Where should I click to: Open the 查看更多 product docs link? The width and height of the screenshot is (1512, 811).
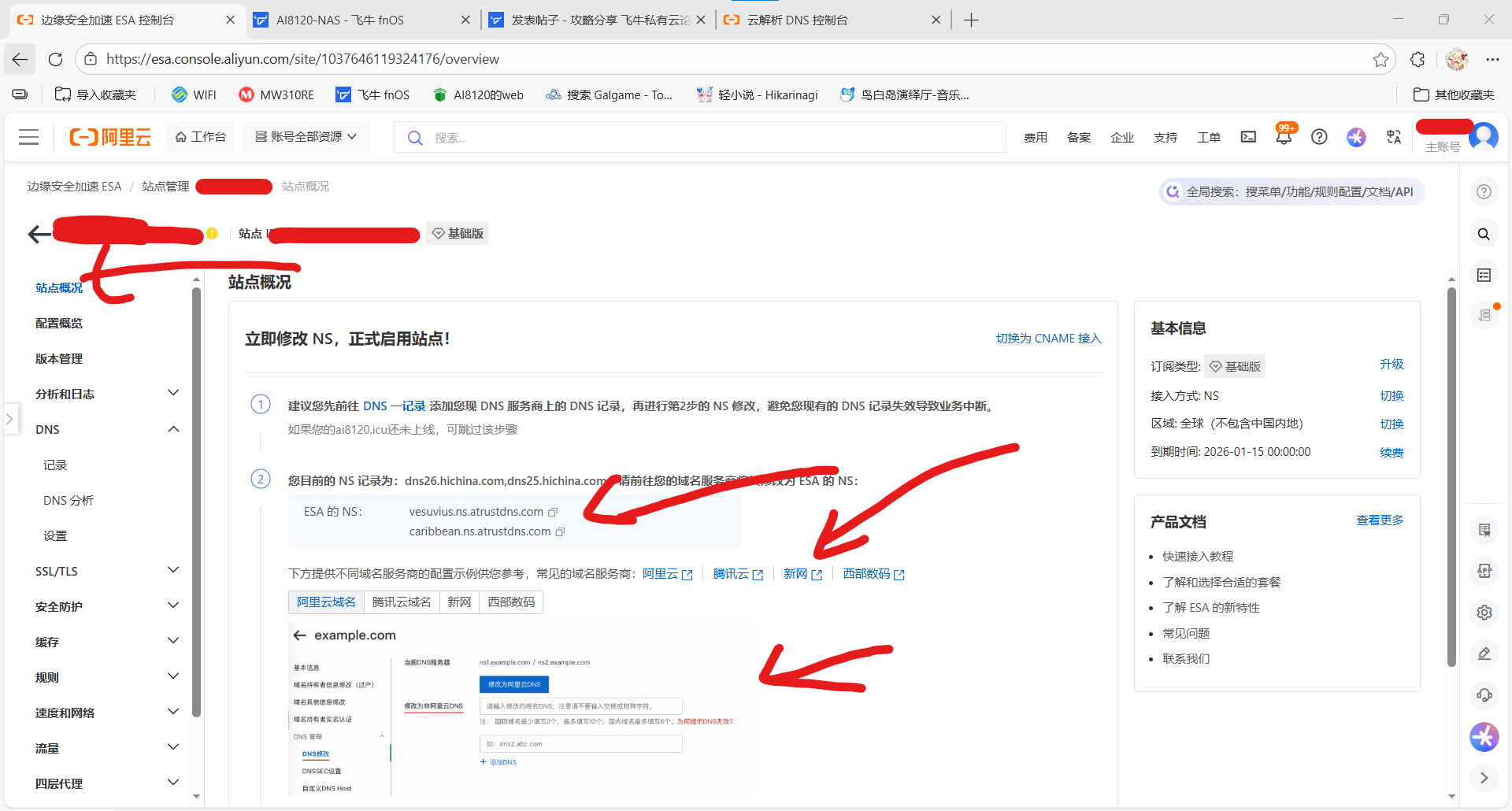pos(1380,520)
